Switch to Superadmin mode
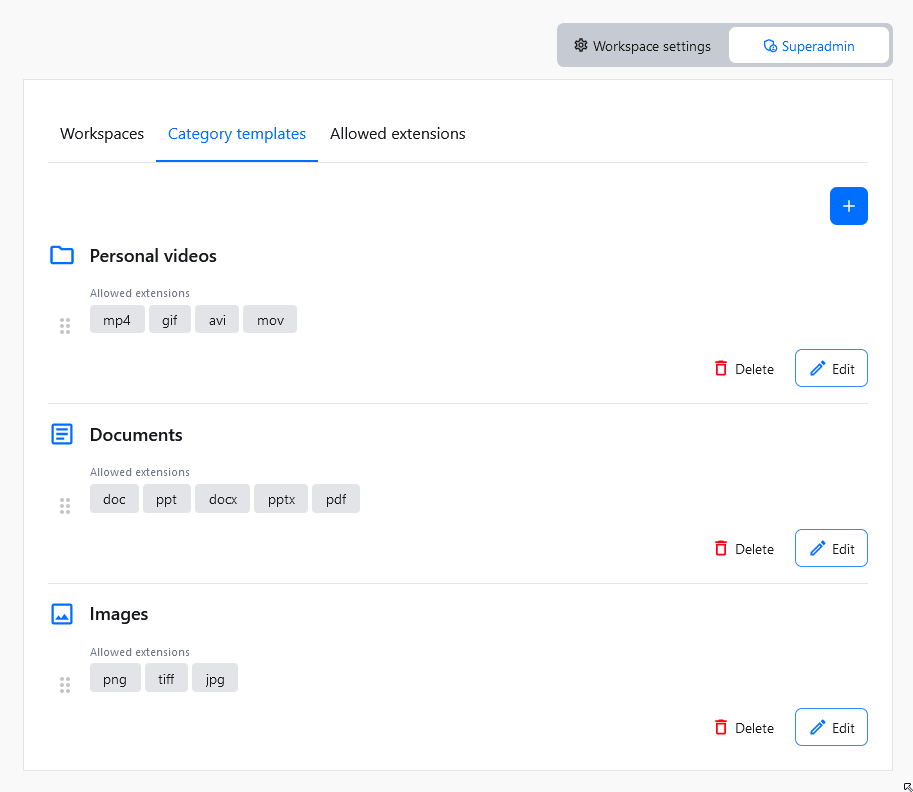Viewport: 913px width, 792px height. (x=808, y=46)
